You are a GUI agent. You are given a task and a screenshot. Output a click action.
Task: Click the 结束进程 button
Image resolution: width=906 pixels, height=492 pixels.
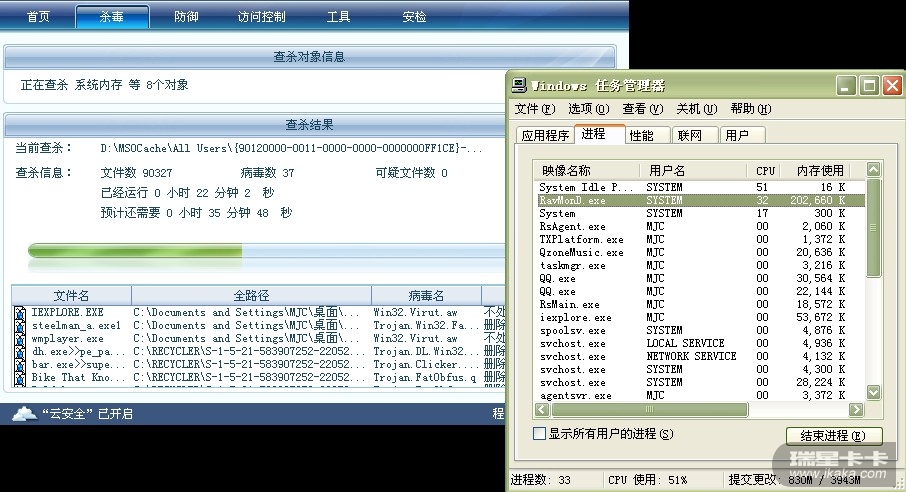pos(833,435)
